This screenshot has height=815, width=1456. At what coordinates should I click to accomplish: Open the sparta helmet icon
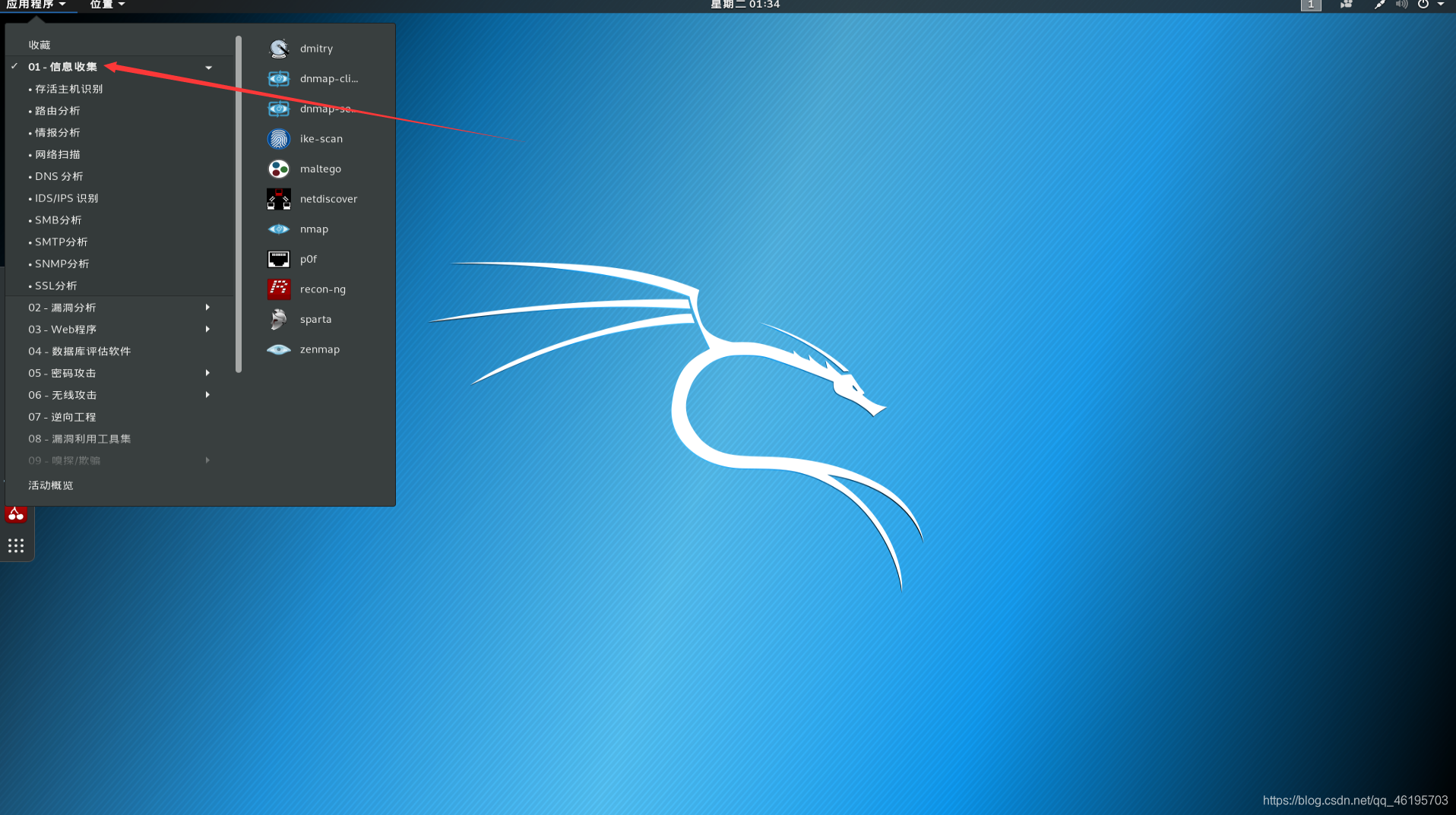(279, 319)
